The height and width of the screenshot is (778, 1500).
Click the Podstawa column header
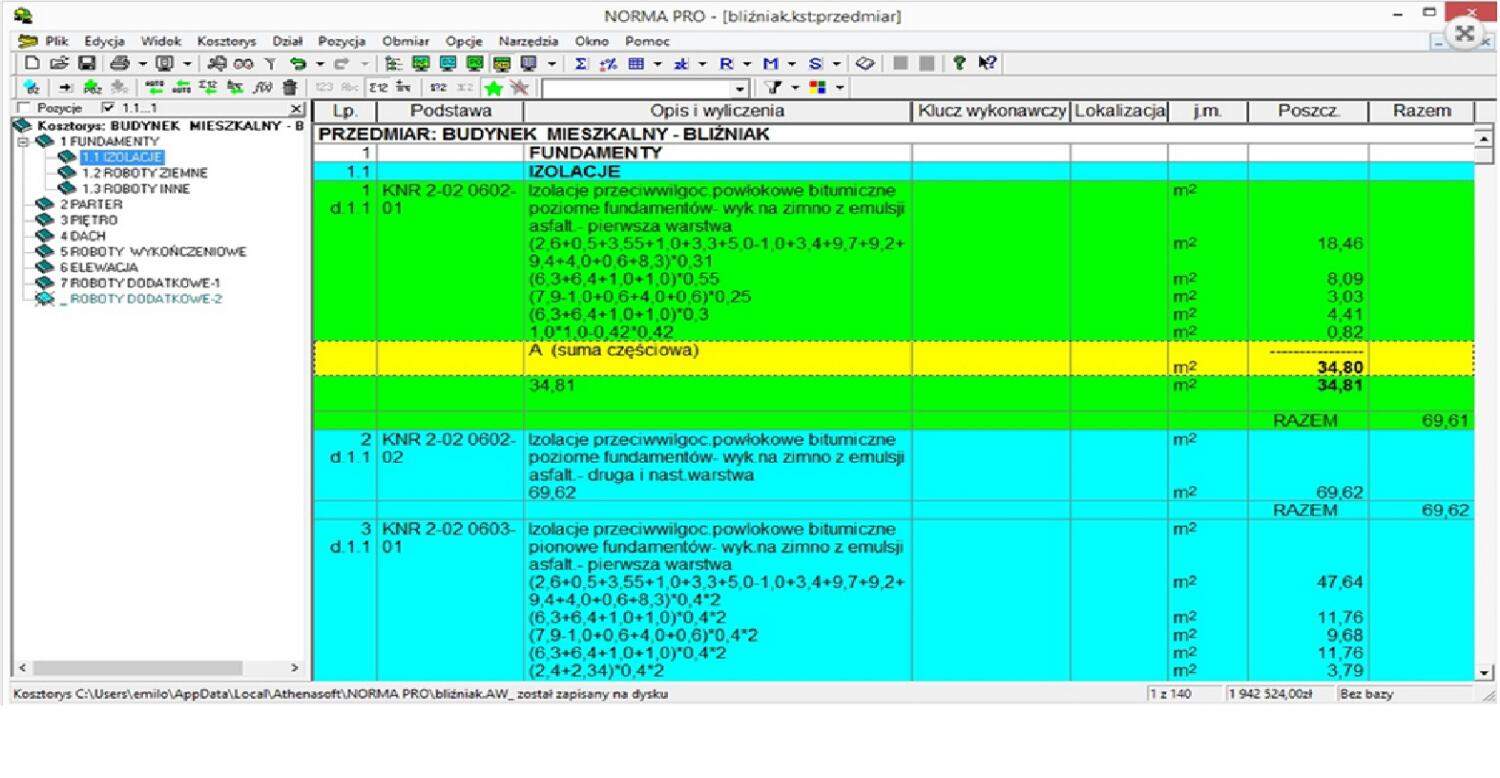click(x=450, y=111)
